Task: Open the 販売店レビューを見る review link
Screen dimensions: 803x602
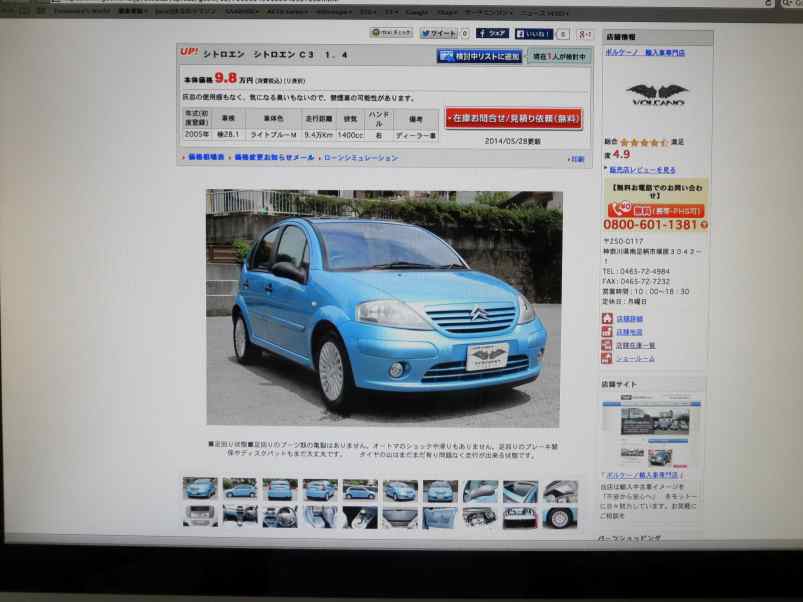Action: 642,170
